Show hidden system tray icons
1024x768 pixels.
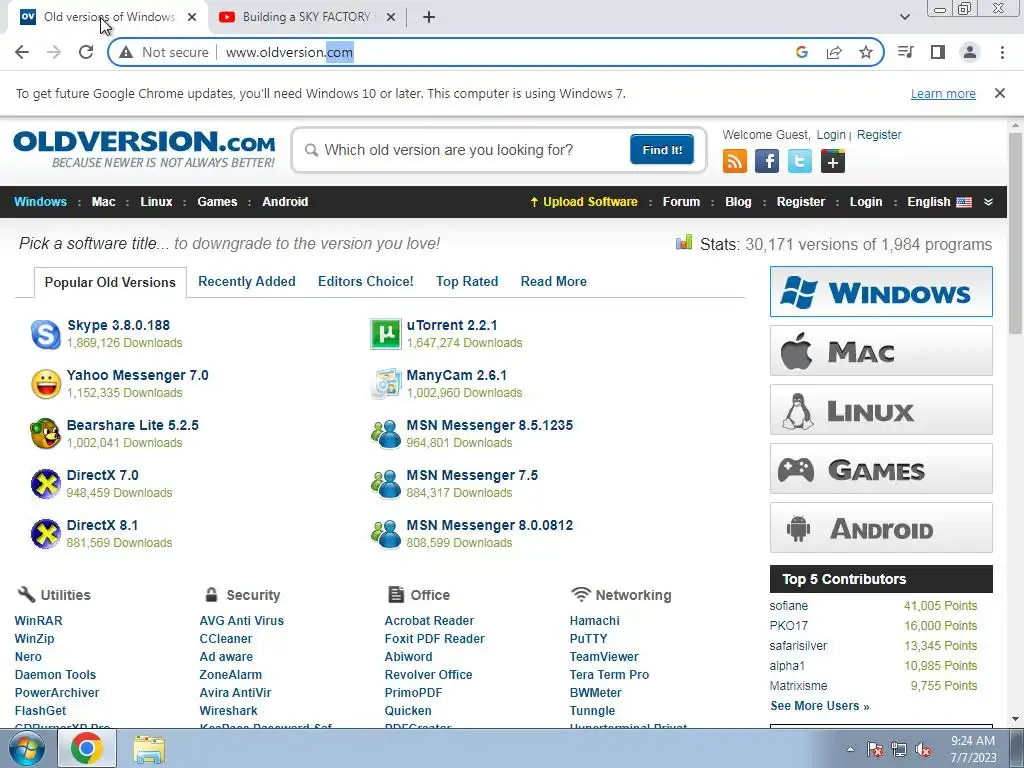[x=850, y=749]
